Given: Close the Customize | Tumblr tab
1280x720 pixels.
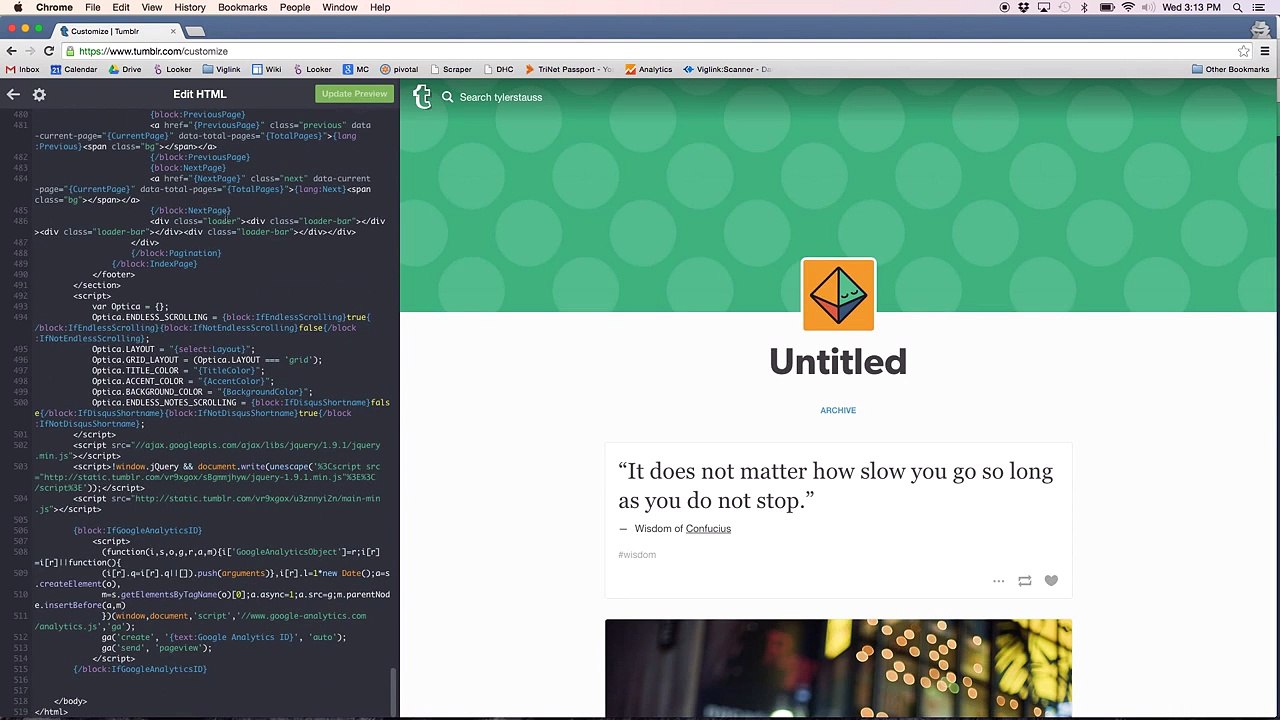Looking at the screenshot, I should [x=172, y=31].
